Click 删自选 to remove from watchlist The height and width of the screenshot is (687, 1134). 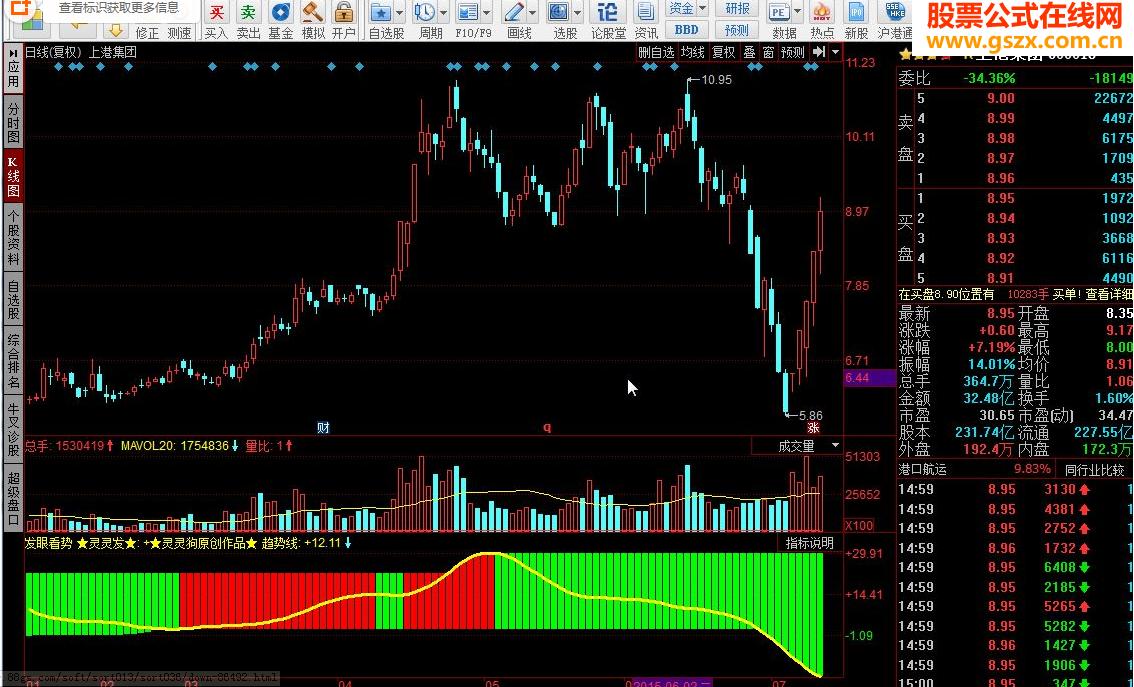[656, 52]
